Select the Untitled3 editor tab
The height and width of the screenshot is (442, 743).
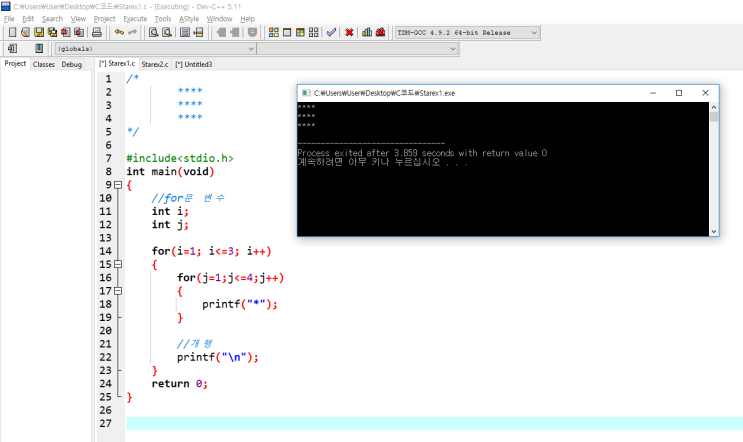tap(194, 64)
